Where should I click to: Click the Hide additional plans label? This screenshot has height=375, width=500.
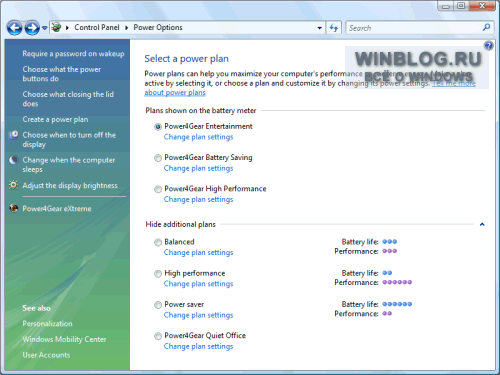coord(180,224)
